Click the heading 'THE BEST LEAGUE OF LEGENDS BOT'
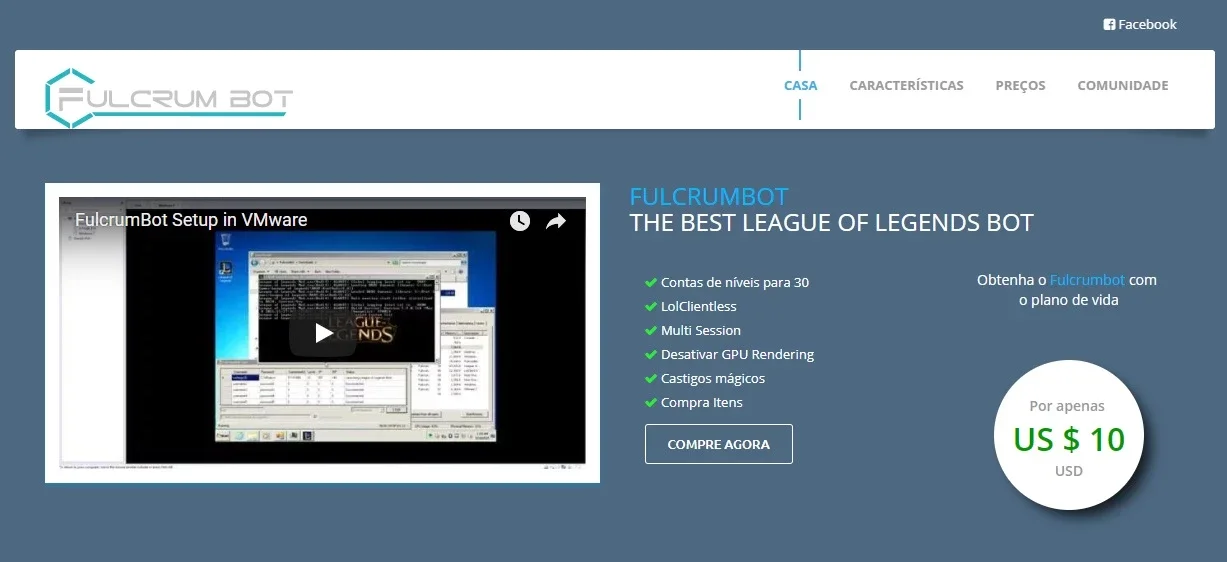The image size is (1227, 562). tap(831, 222)
